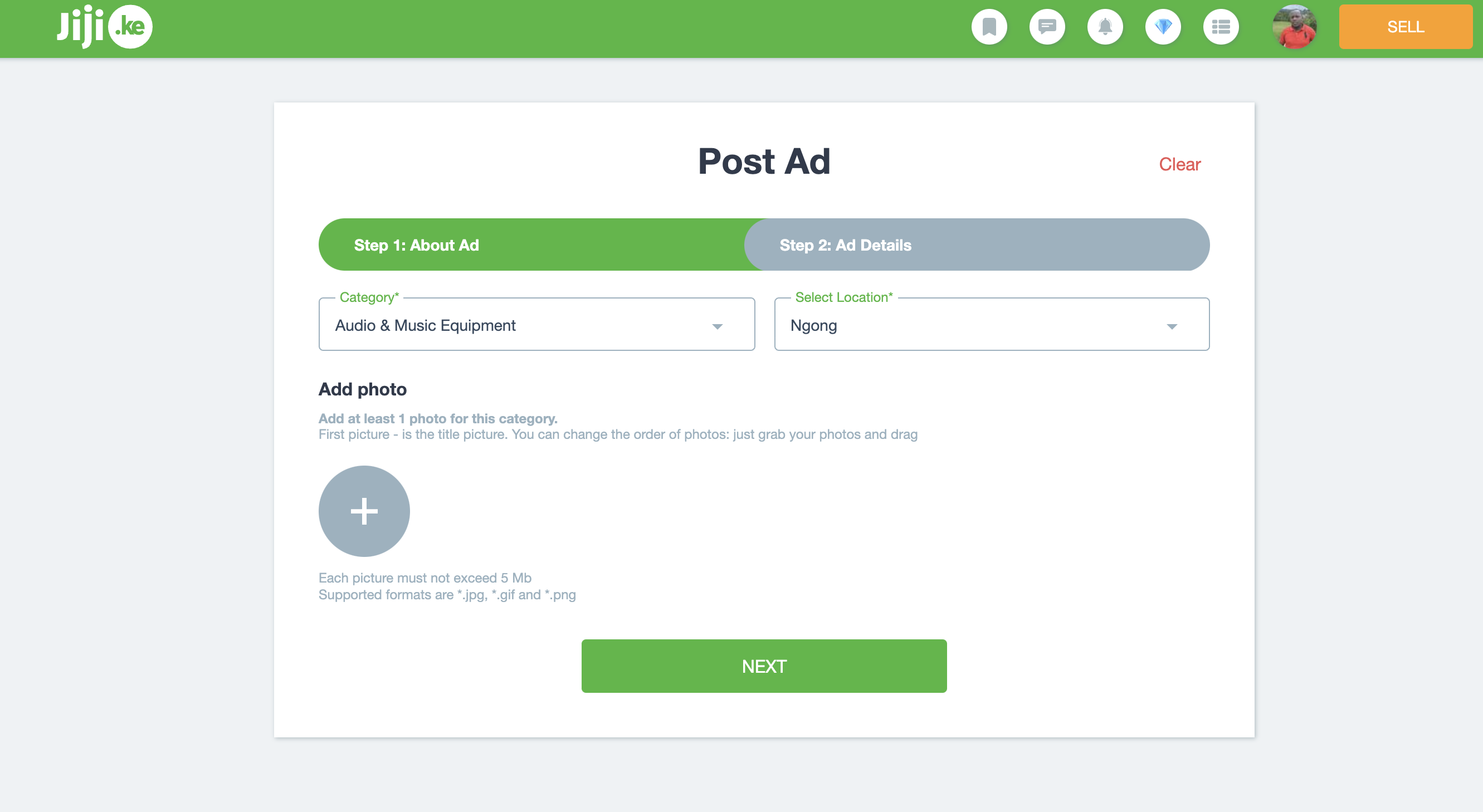Open my adverts list icon
The image size is (1483, 812).
[1221, 27]
